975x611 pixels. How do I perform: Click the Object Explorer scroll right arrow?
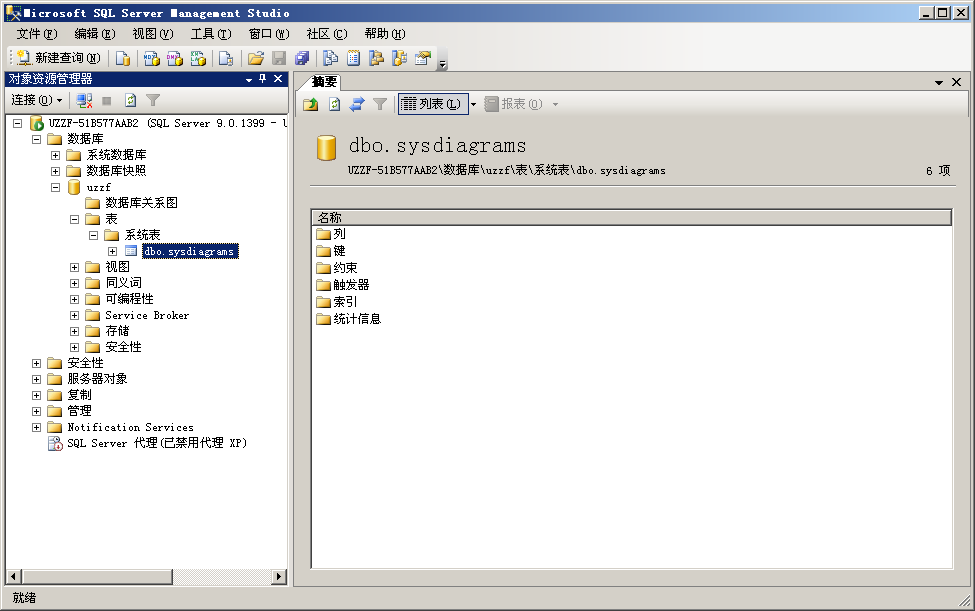tap(279, 576)
